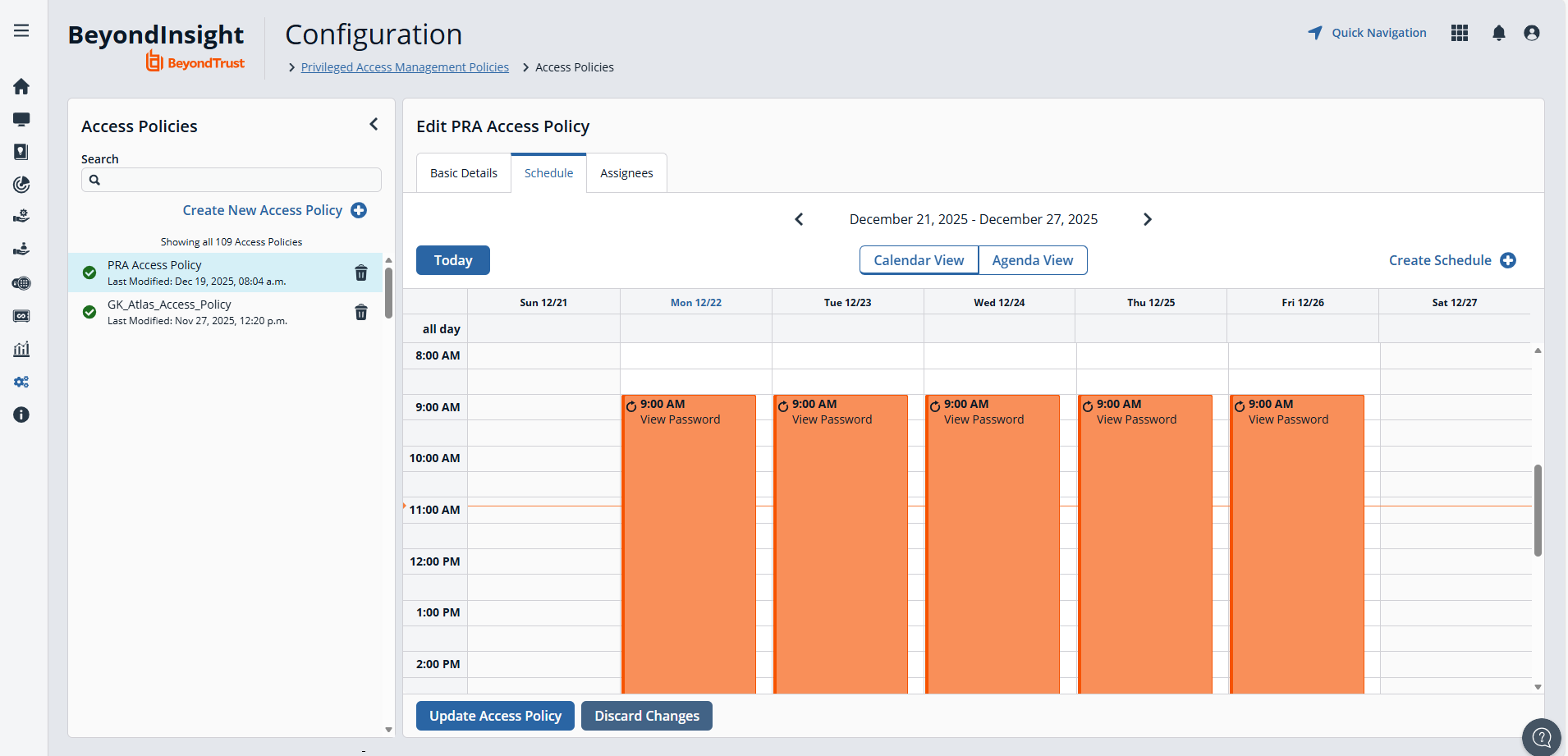Open the monitor icon in the sidebar
Viewport: 1568px width, 756px height.
(x=21, y=119)
